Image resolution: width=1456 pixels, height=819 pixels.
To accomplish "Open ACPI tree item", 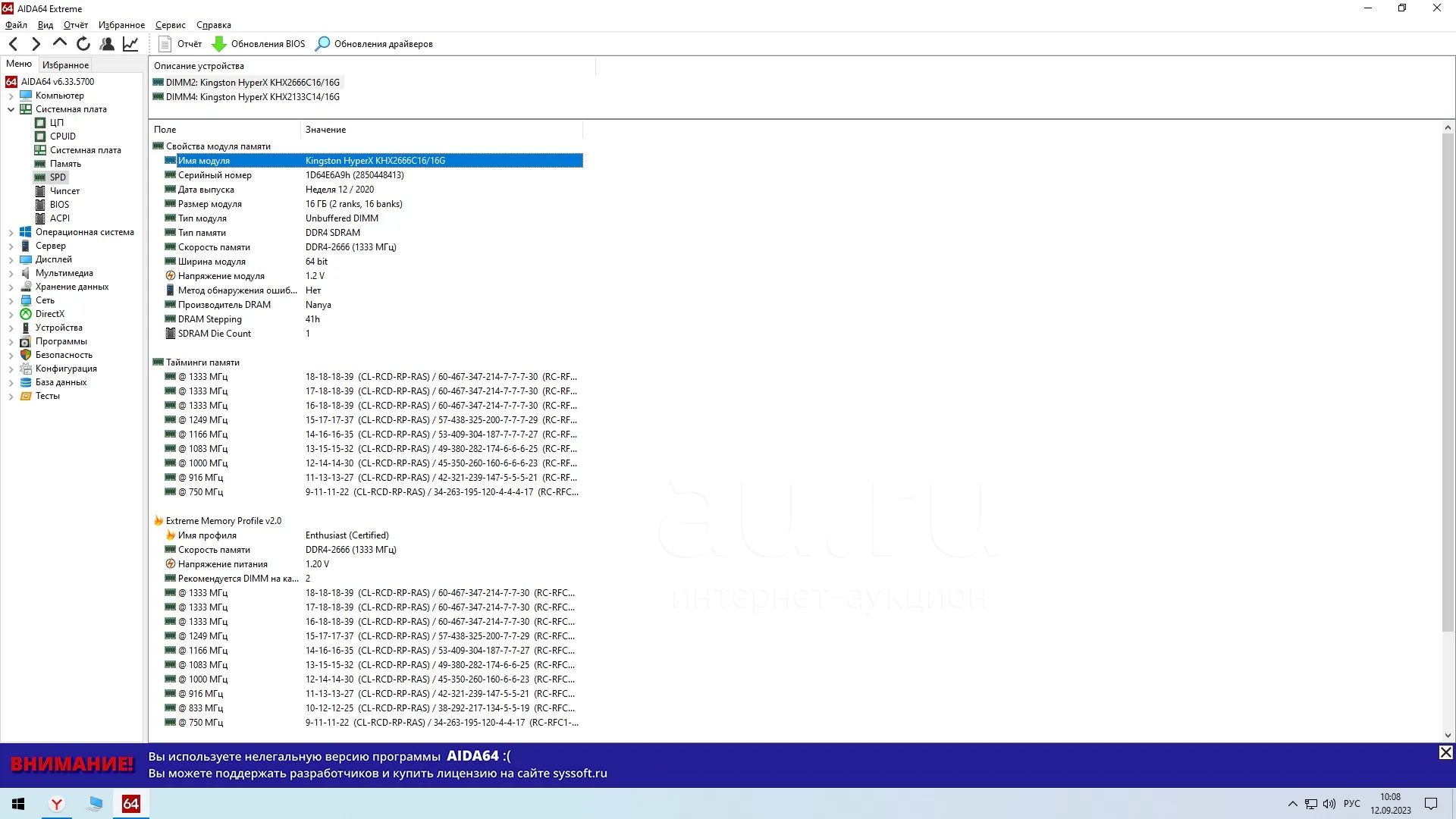I will click(x=59, y=218).
